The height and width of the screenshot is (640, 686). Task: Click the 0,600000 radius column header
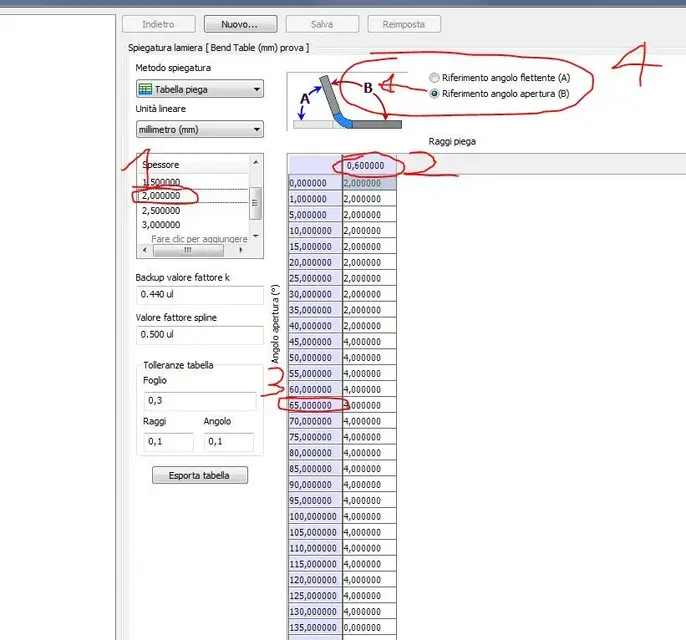pyautogui.click(x=369, y=165)
